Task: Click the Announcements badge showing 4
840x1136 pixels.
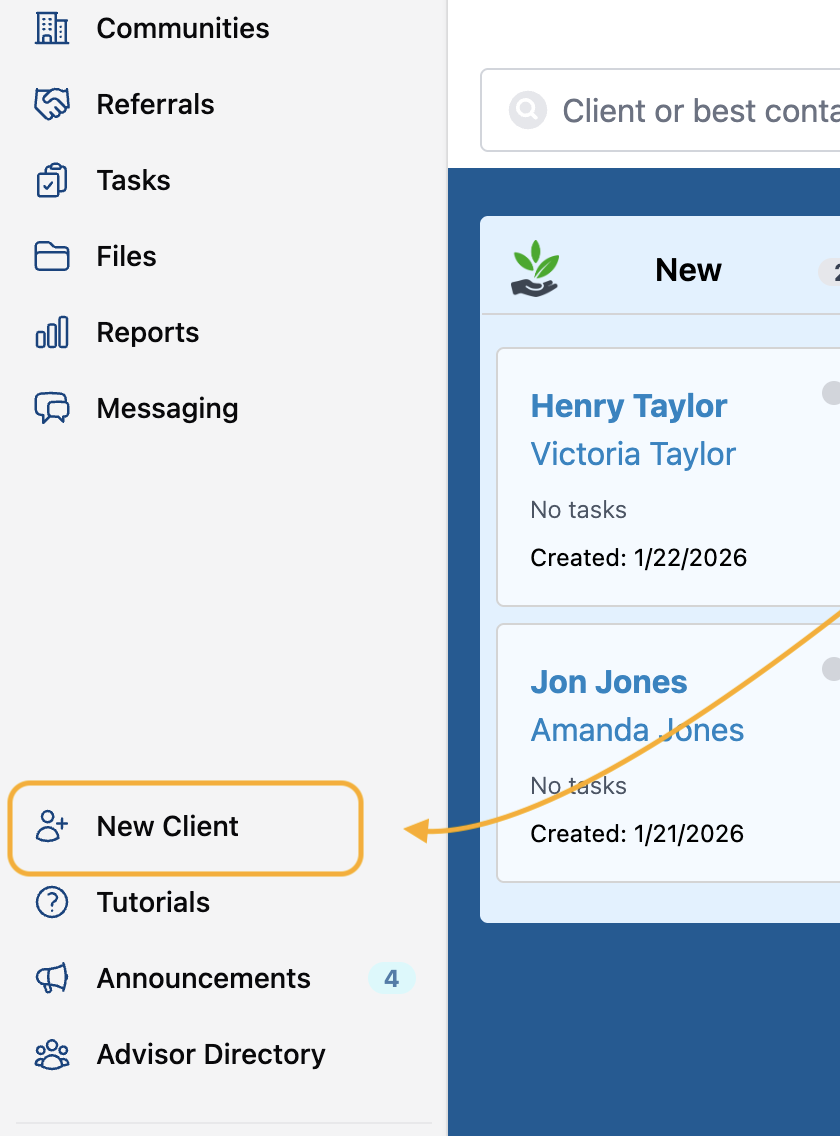Action: (x=391, y=979)
